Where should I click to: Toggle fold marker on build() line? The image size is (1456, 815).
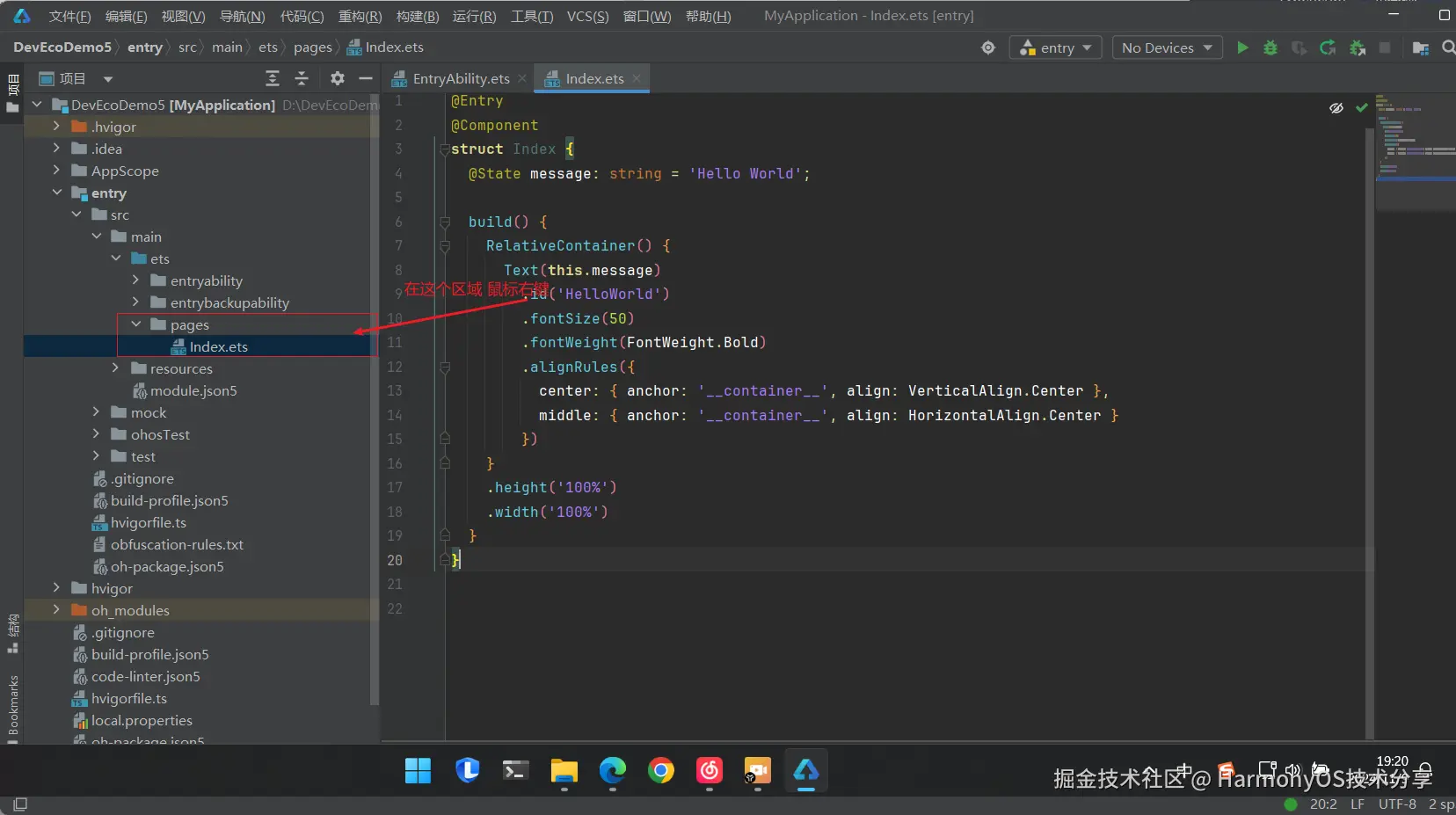pos(445,222)
